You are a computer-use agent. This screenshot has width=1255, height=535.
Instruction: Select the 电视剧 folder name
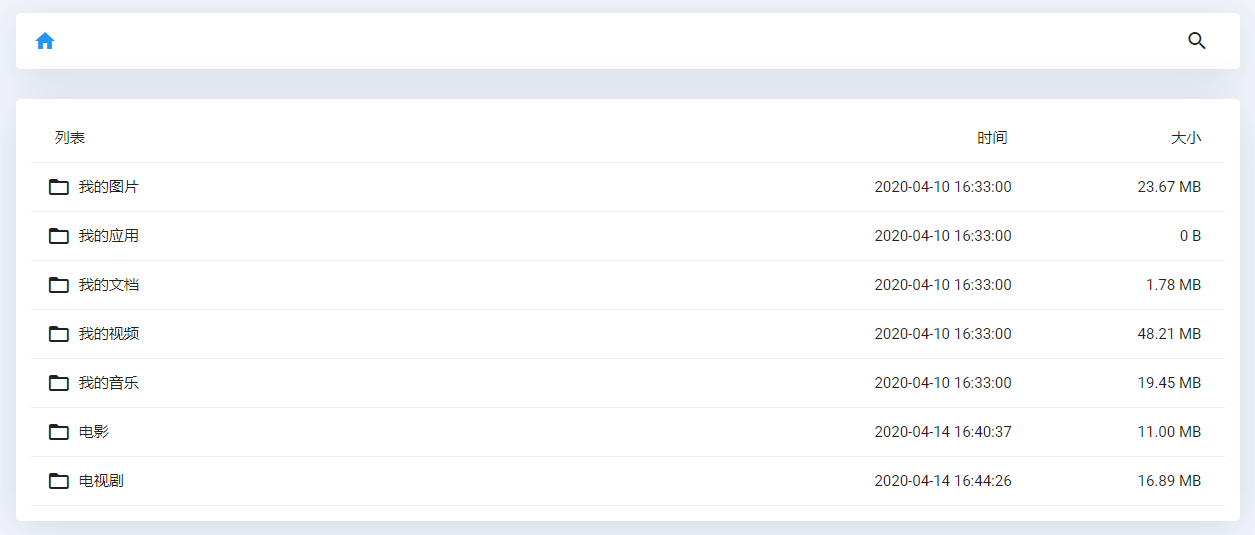pos(101,481)
